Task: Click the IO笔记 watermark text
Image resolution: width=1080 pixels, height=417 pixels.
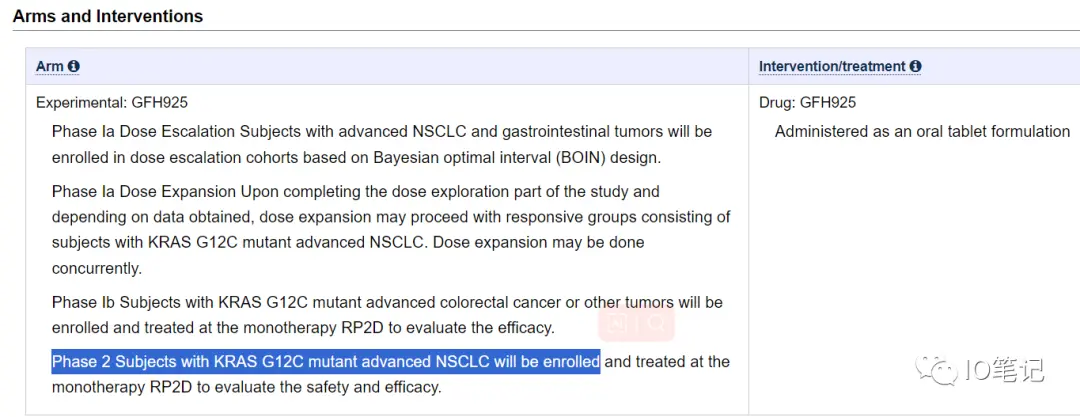Action: pyautogui.click(x=1004, y=370)
